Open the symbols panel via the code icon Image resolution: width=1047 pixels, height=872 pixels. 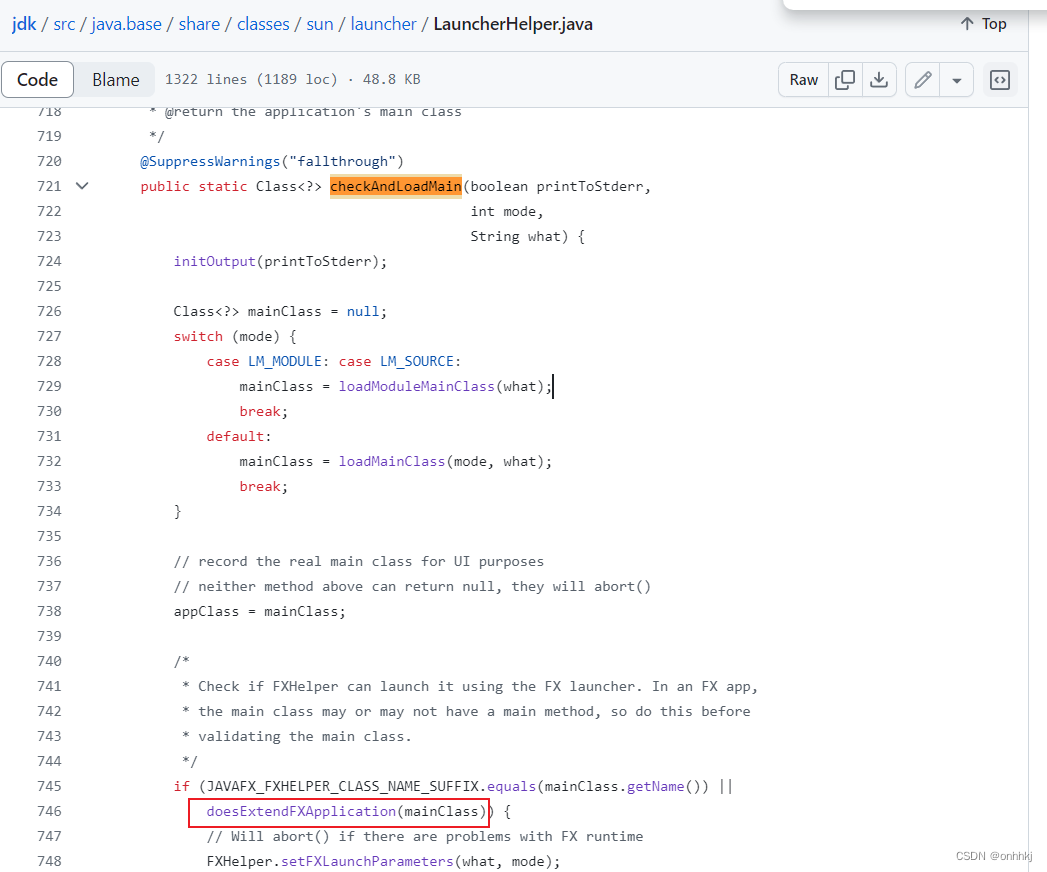coord(1000,79)
